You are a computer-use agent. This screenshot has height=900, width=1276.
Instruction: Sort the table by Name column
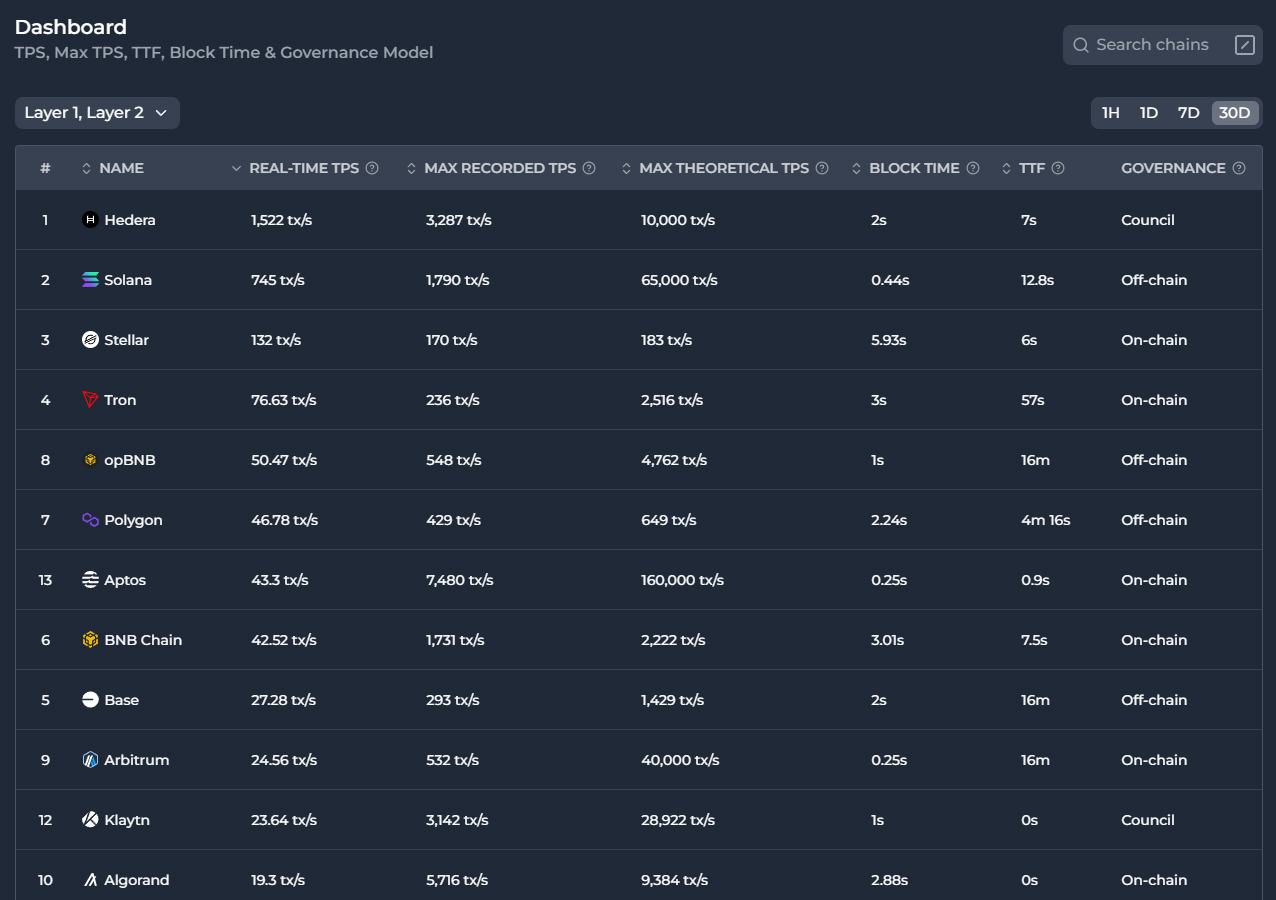(112, 168)
